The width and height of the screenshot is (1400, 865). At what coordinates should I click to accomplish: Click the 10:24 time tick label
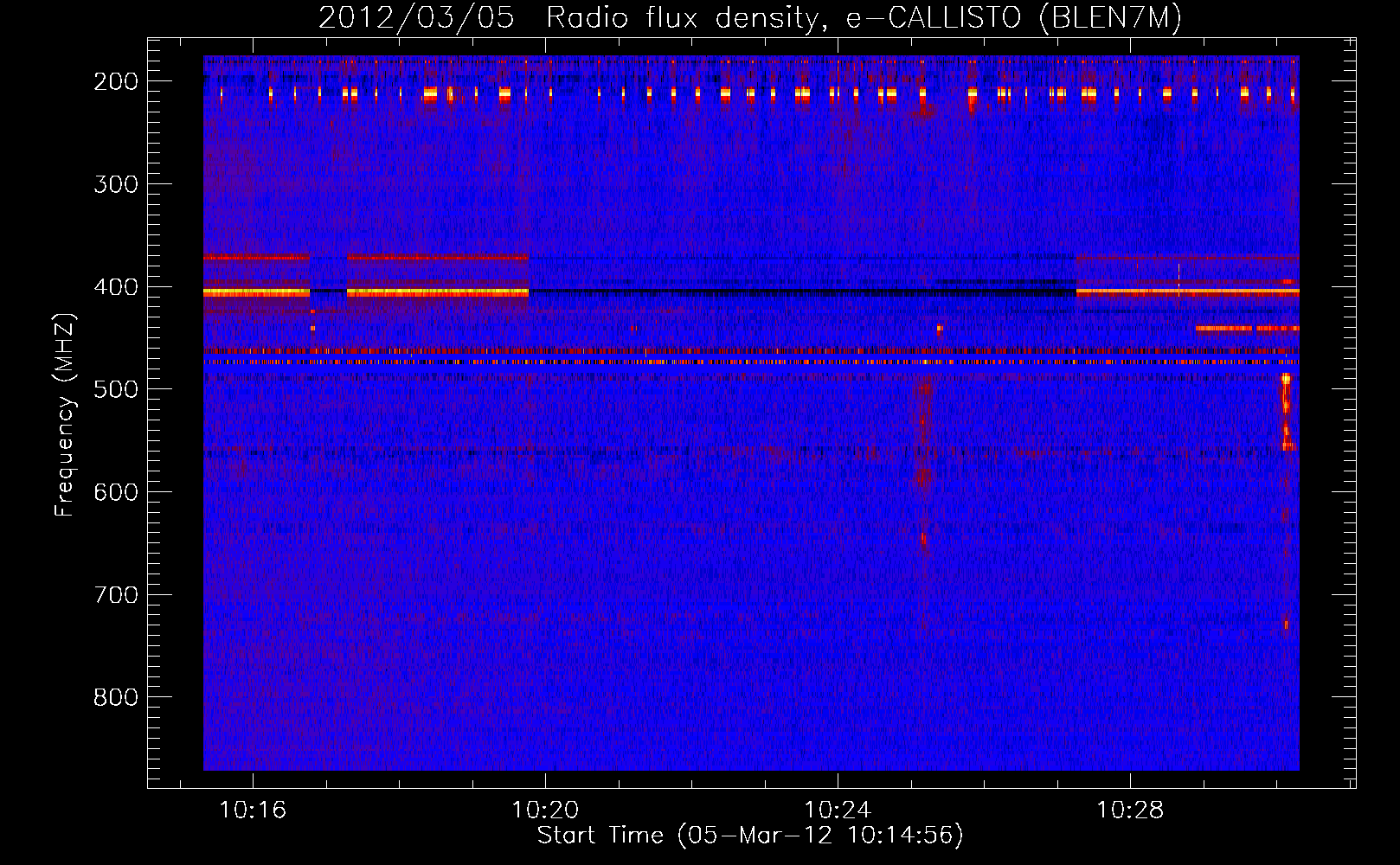(x=838, y=811)
